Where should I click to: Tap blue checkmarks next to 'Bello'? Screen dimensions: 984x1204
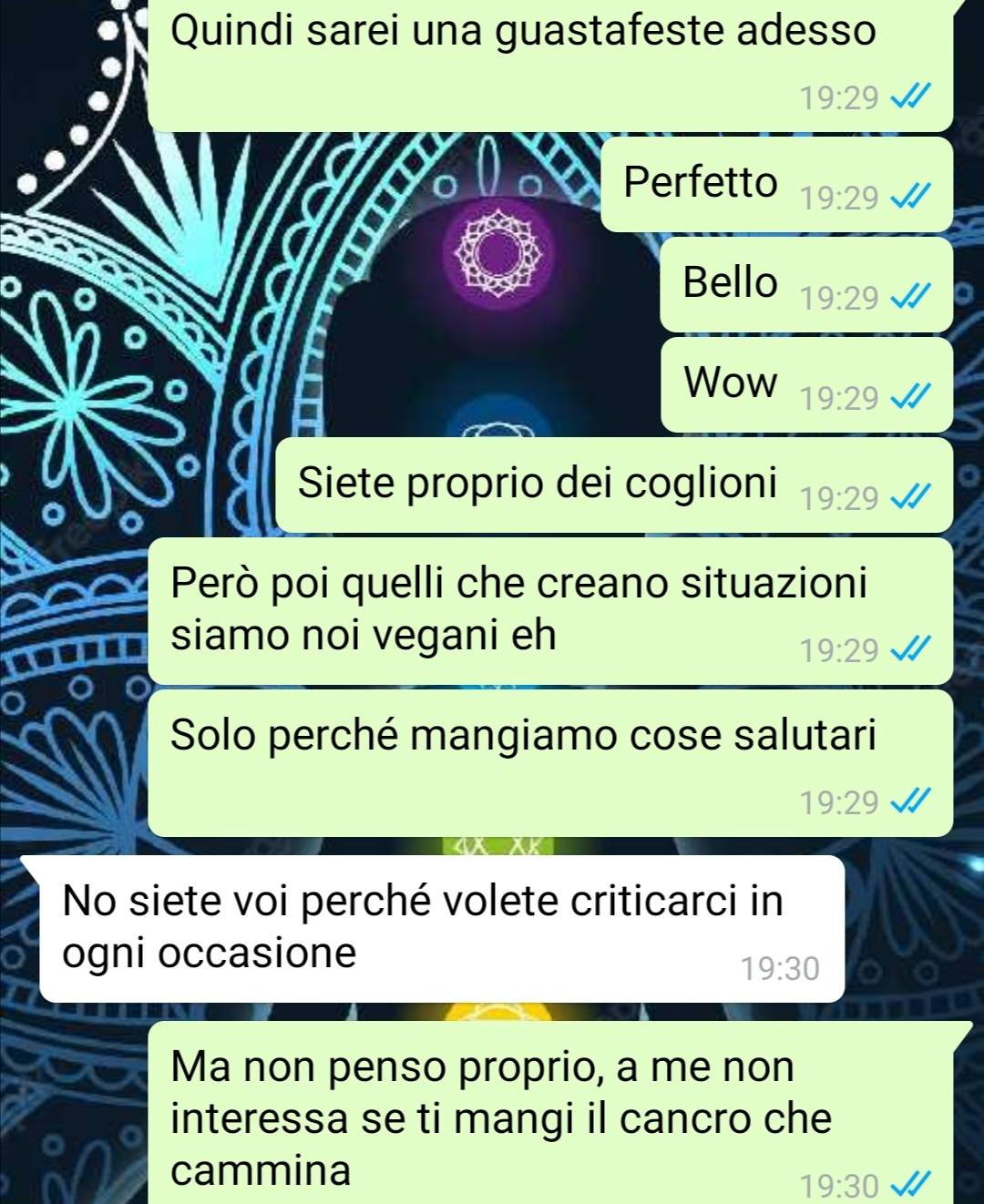click(x=909, y=297)
